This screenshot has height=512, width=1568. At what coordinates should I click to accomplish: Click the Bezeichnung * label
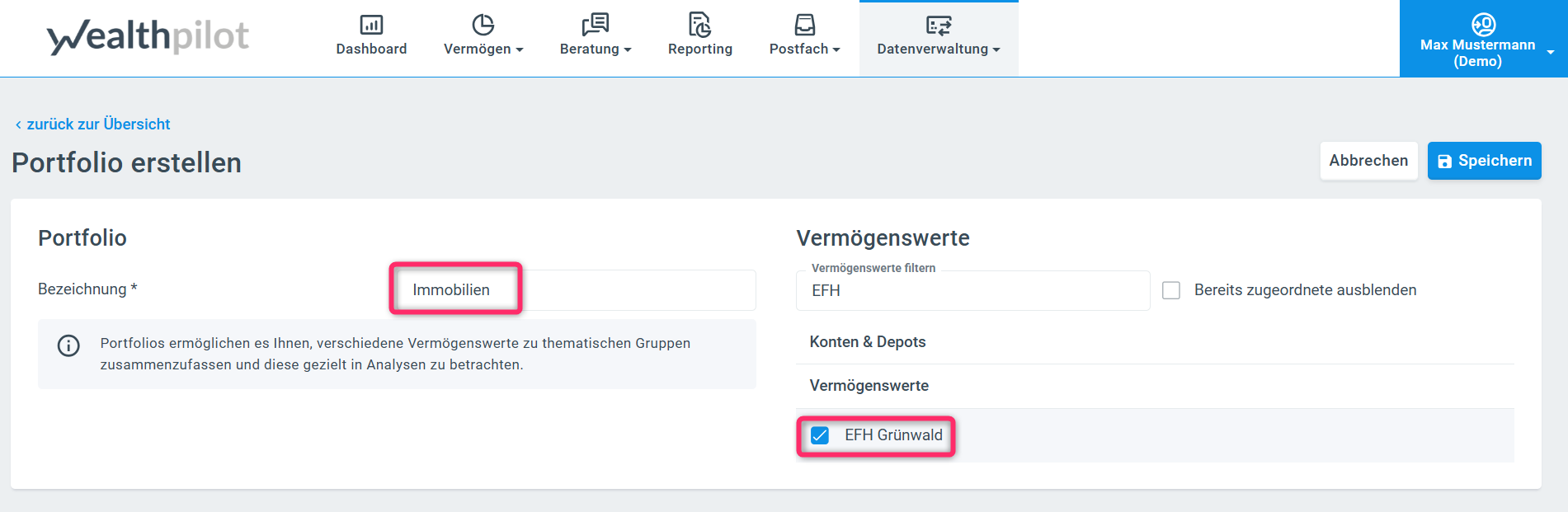87,289
